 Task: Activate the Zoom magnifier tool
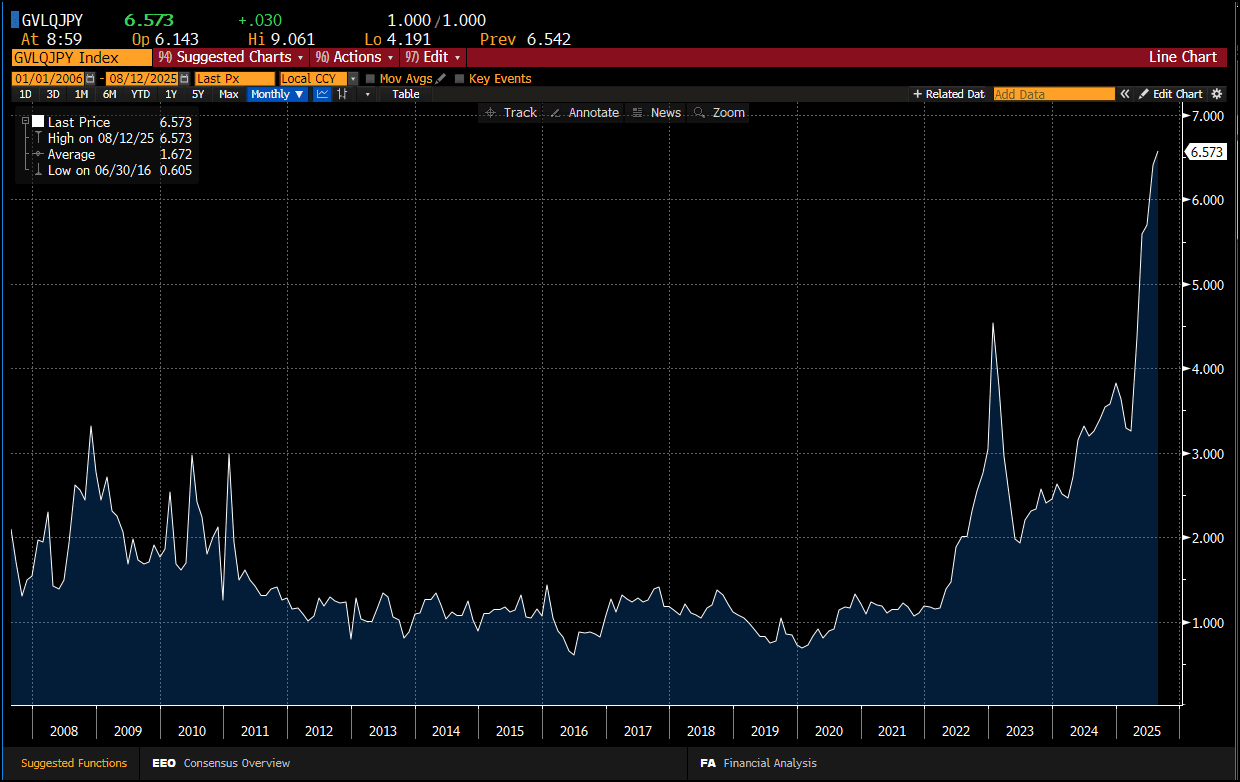point(719,113)
